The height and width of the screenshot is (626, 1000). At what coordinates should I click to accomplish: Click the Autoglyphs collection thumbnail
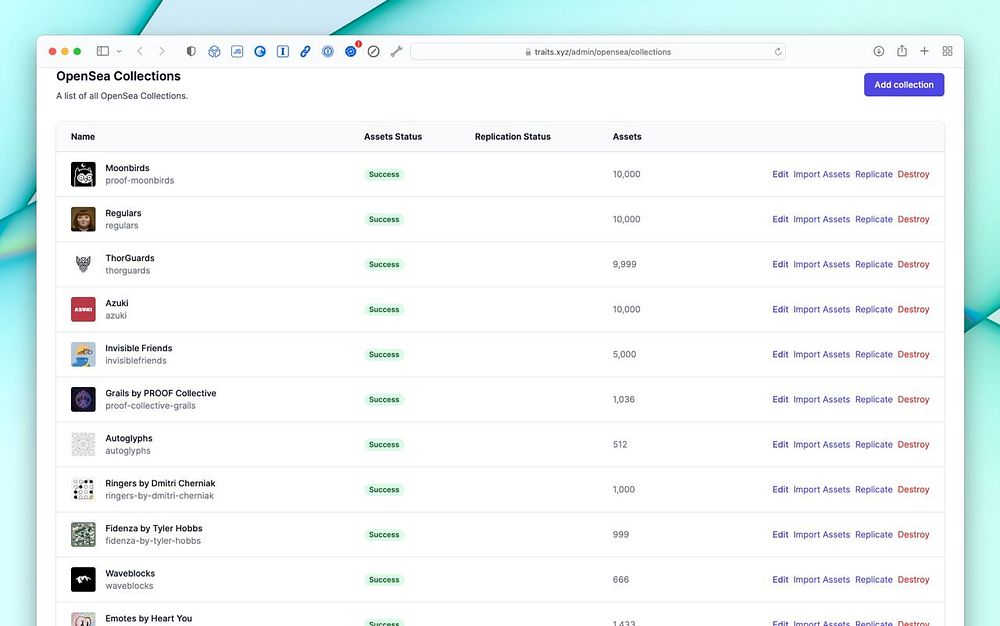[83, 444]
